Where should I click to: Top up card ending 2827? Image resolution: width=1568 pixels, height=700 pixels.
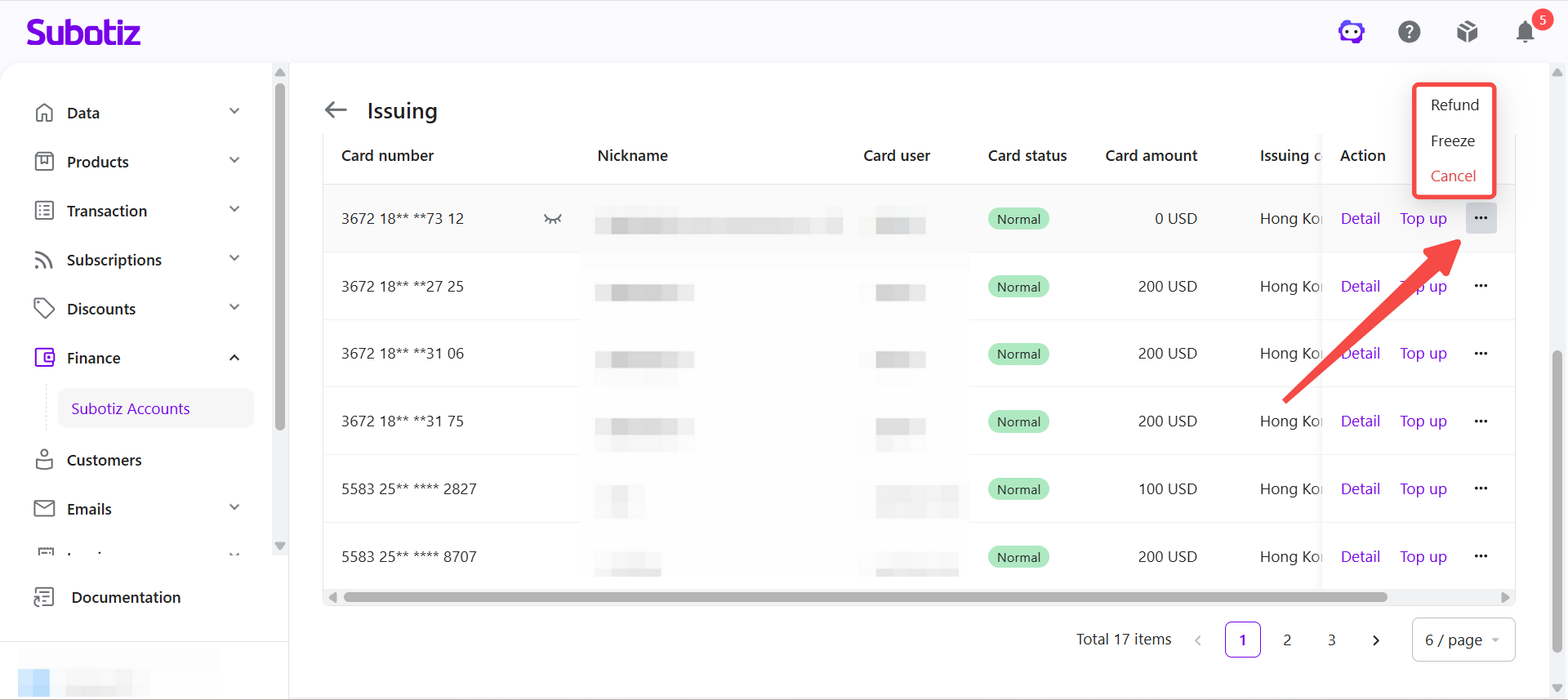[x=1423, y=488]
